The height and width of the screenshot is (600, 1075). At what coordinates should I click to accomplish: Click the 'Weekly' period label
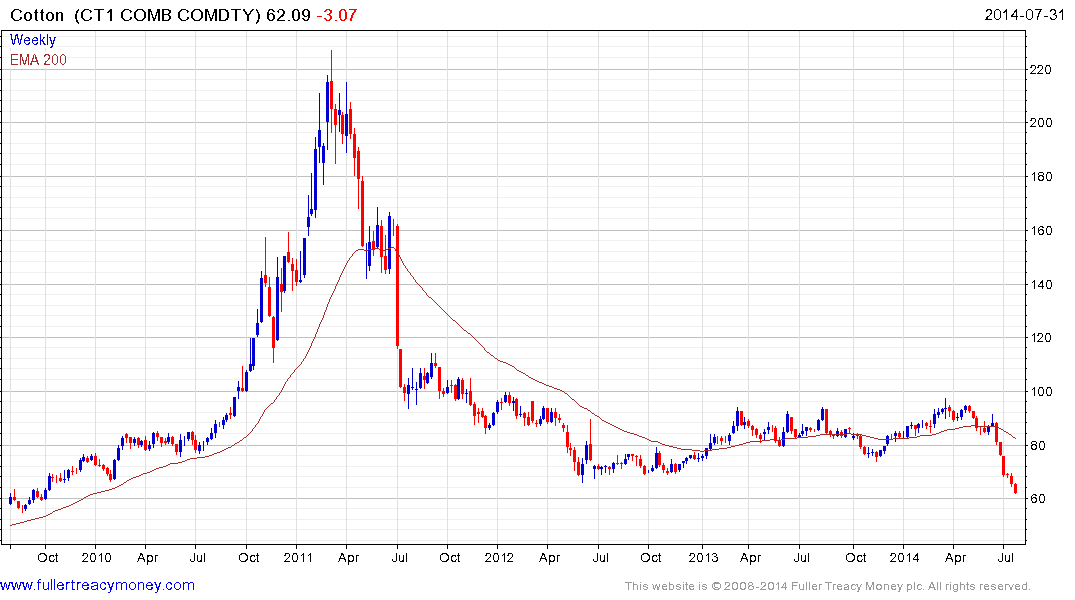[33, 40]
